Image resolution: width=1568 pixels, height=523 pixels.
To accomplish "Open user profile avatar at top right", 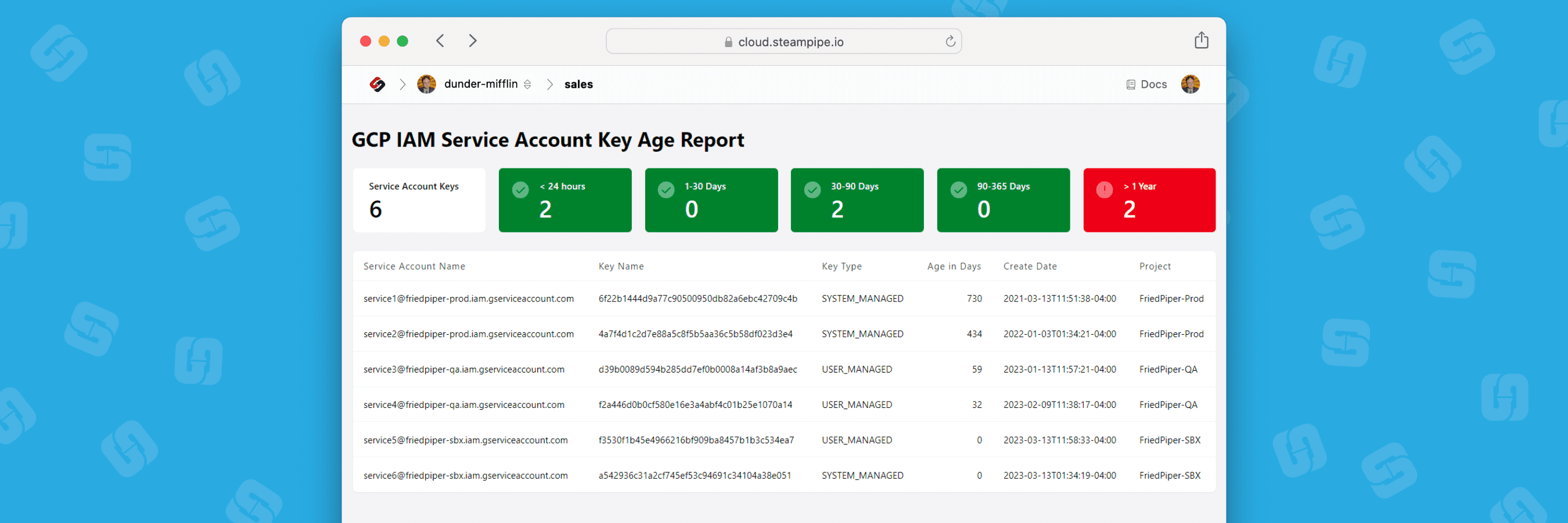I will tap(1190, 84).
